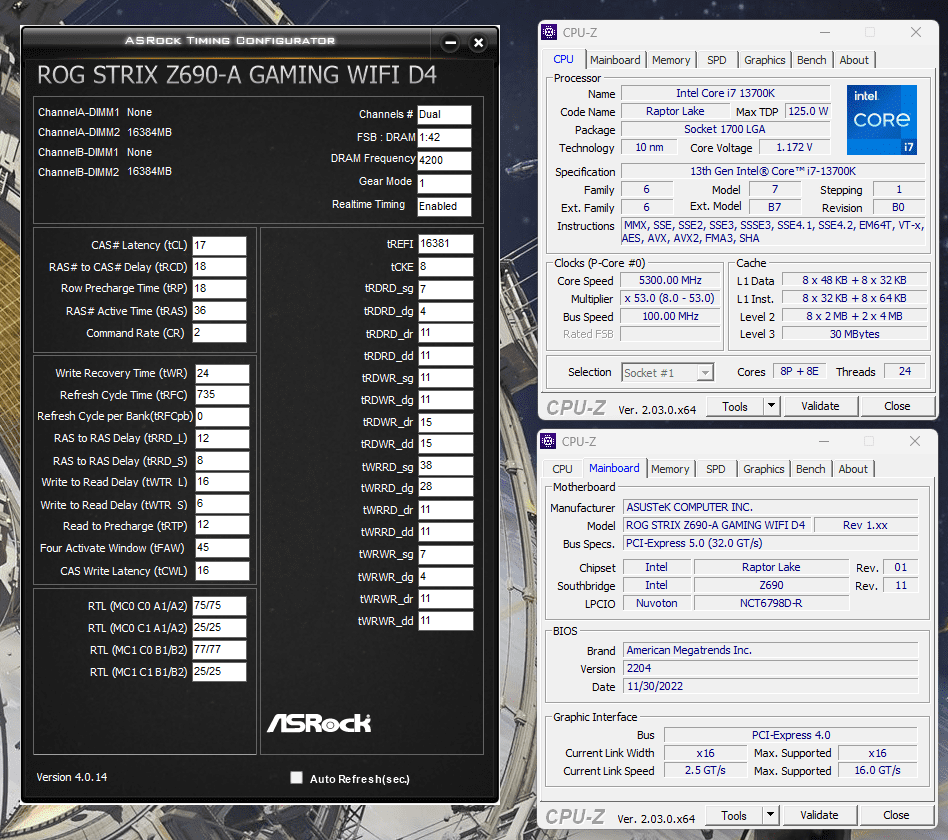
Task: Click Validate in bottom CPU-Z window
Action: click(x=819, y=815)
